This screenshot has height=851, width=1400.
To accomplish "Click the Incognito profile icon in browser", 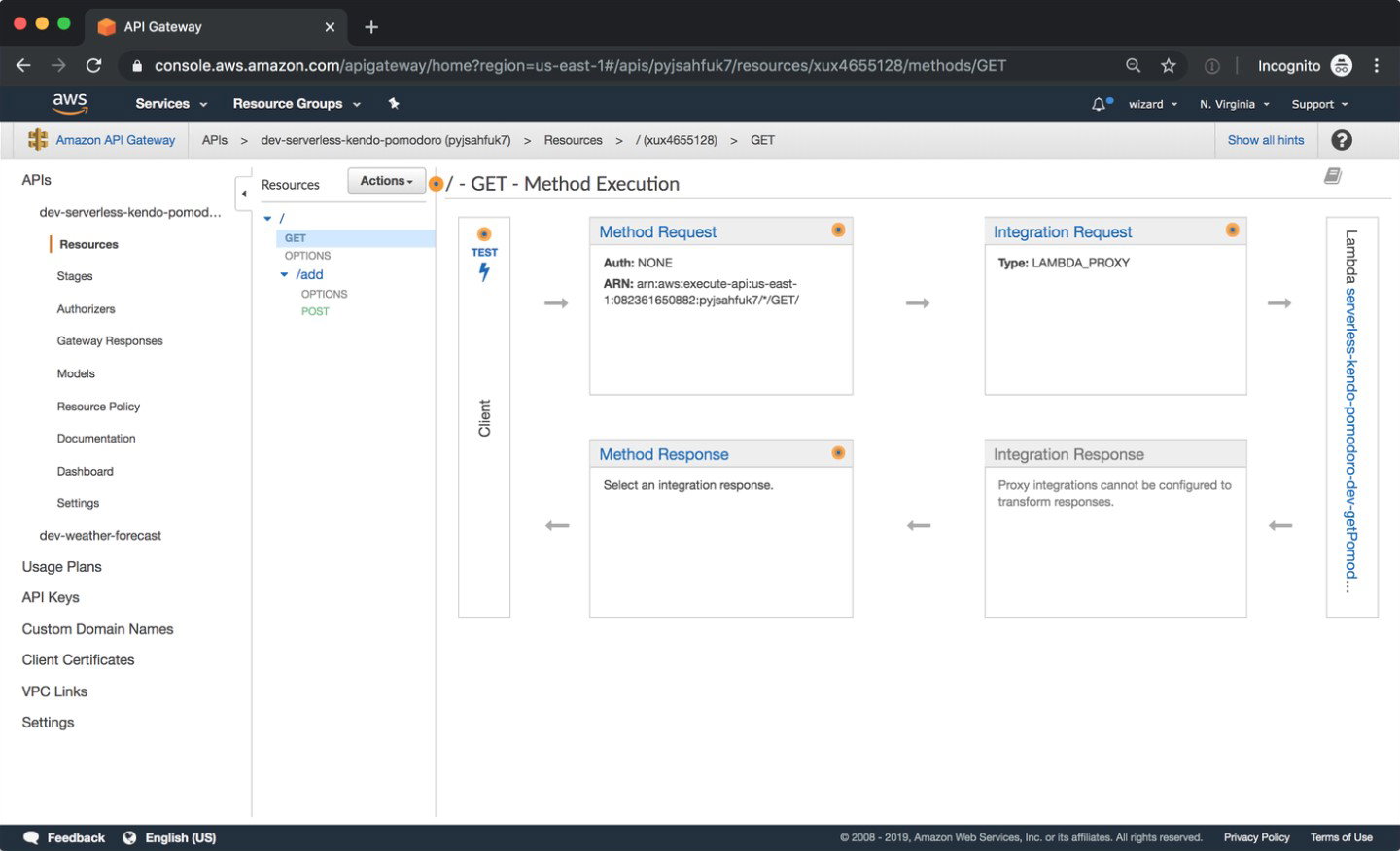I will pyautogui.click(x=1342, y=65).
